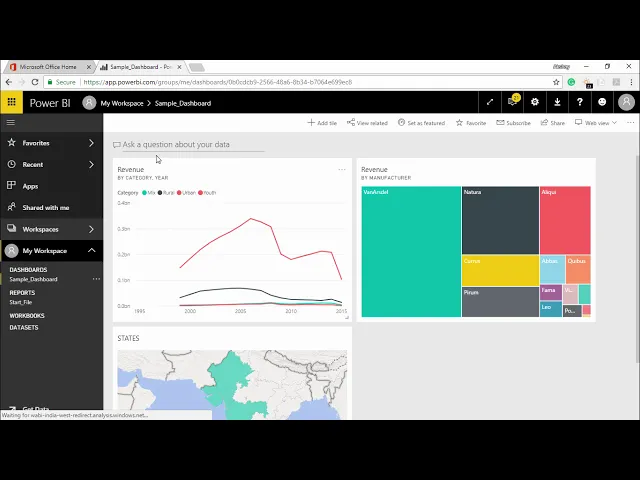
Task: Click the Leo treemap block
Action: tap(551, 309)
